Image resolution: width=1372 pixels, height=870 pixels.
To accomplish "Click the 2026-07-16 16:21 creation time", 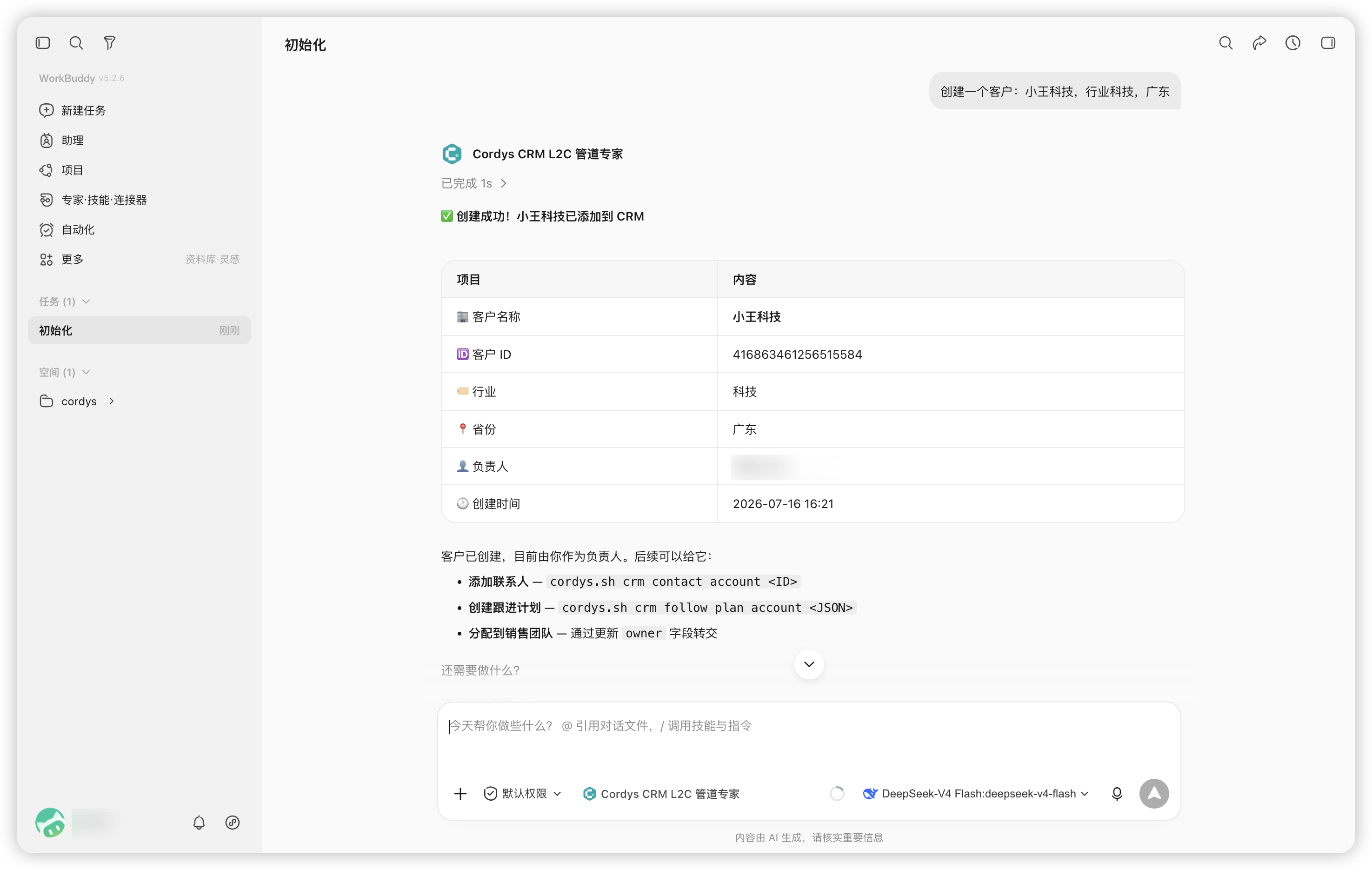I will click(x=783, y=504).
